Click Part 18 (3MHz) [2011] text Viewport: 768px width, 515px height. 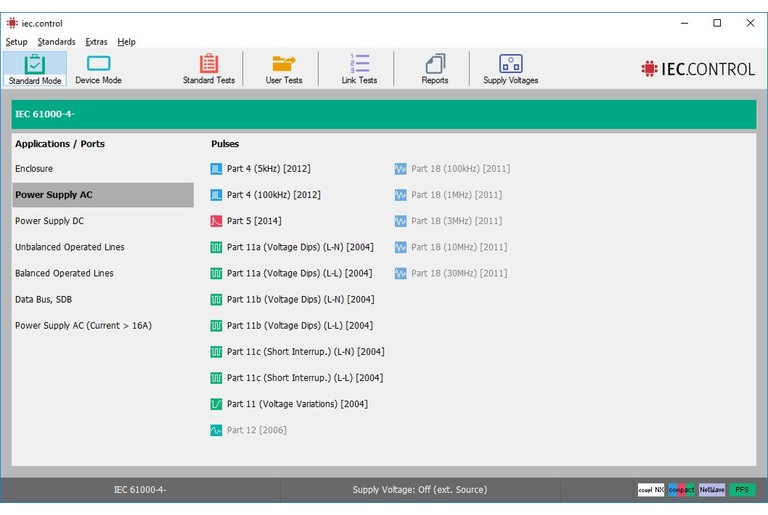tap(456, 221)
